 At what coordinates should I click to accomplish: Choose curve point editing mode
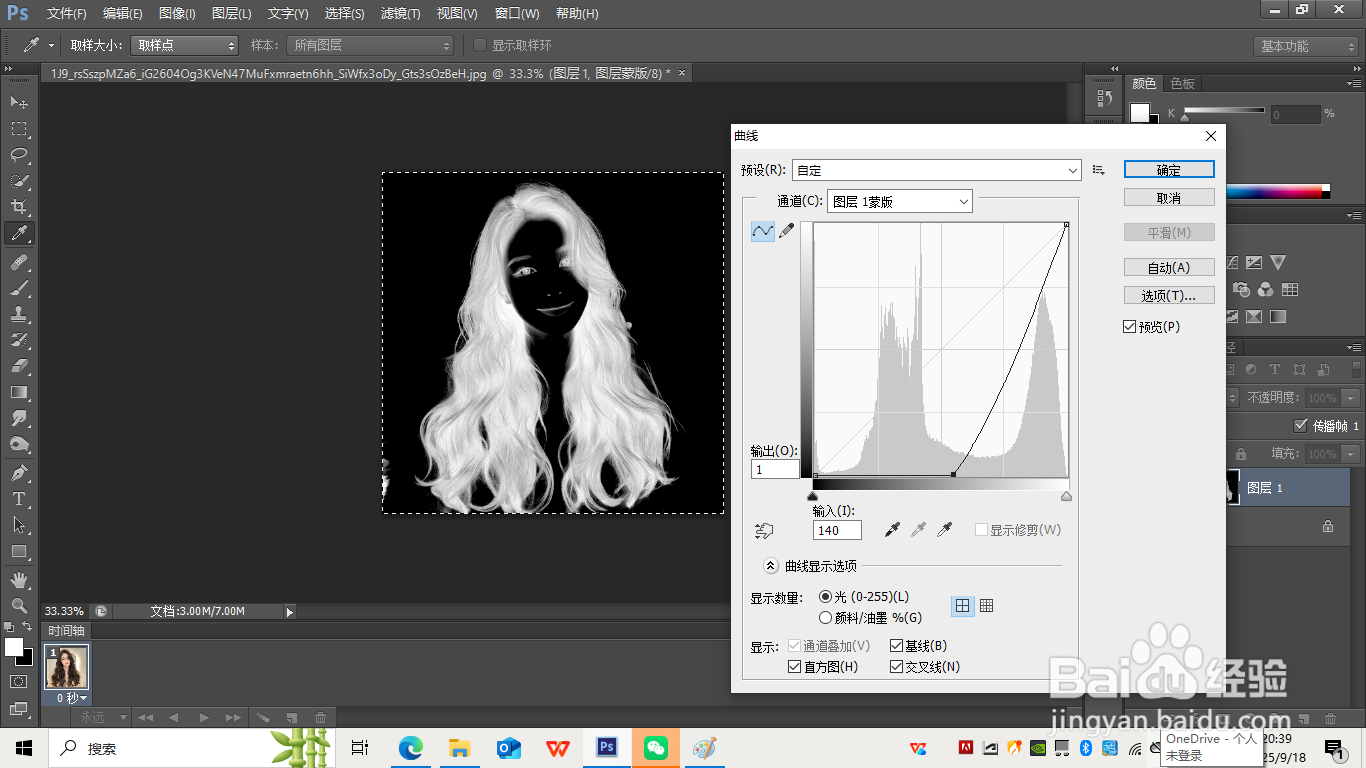763,231
